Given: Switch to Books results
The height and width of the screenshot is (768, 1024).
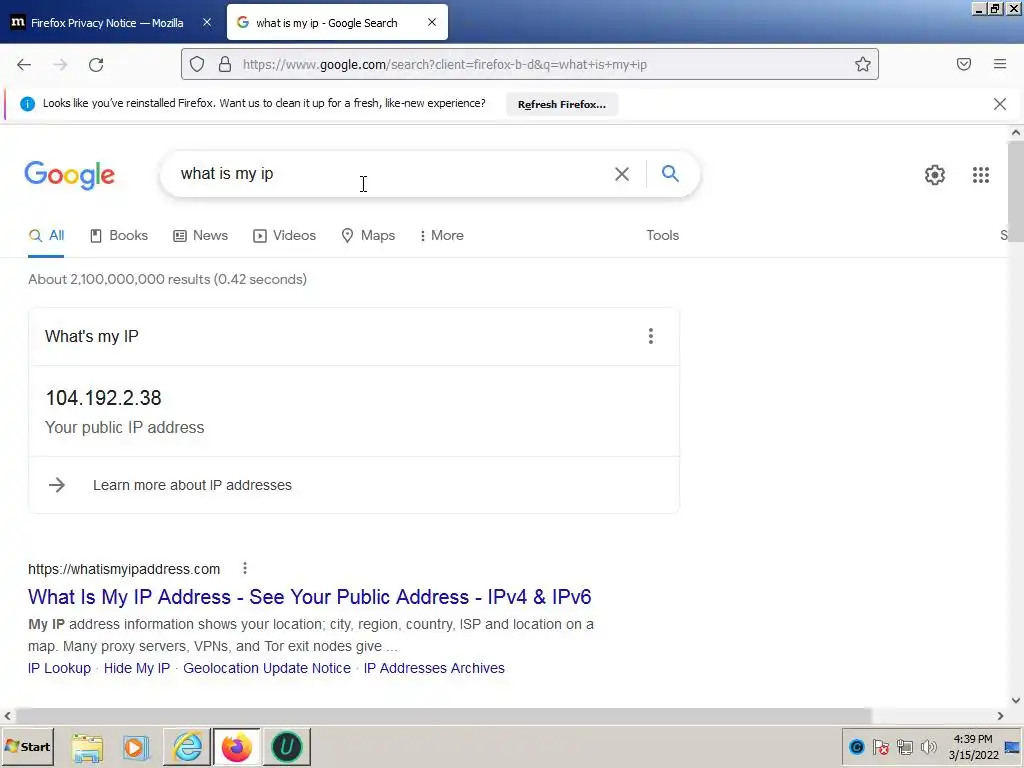Looking at the screenshot, I should tap(119, 236).
